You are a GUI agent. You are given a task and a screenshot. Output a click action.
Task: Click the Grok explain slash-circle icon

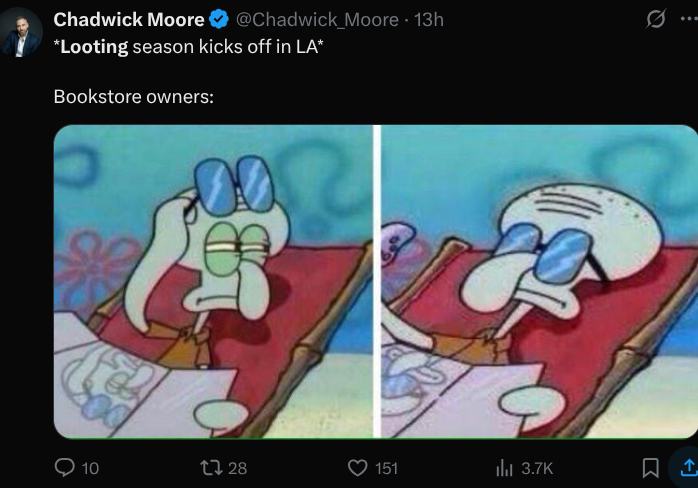pos(656,19)
